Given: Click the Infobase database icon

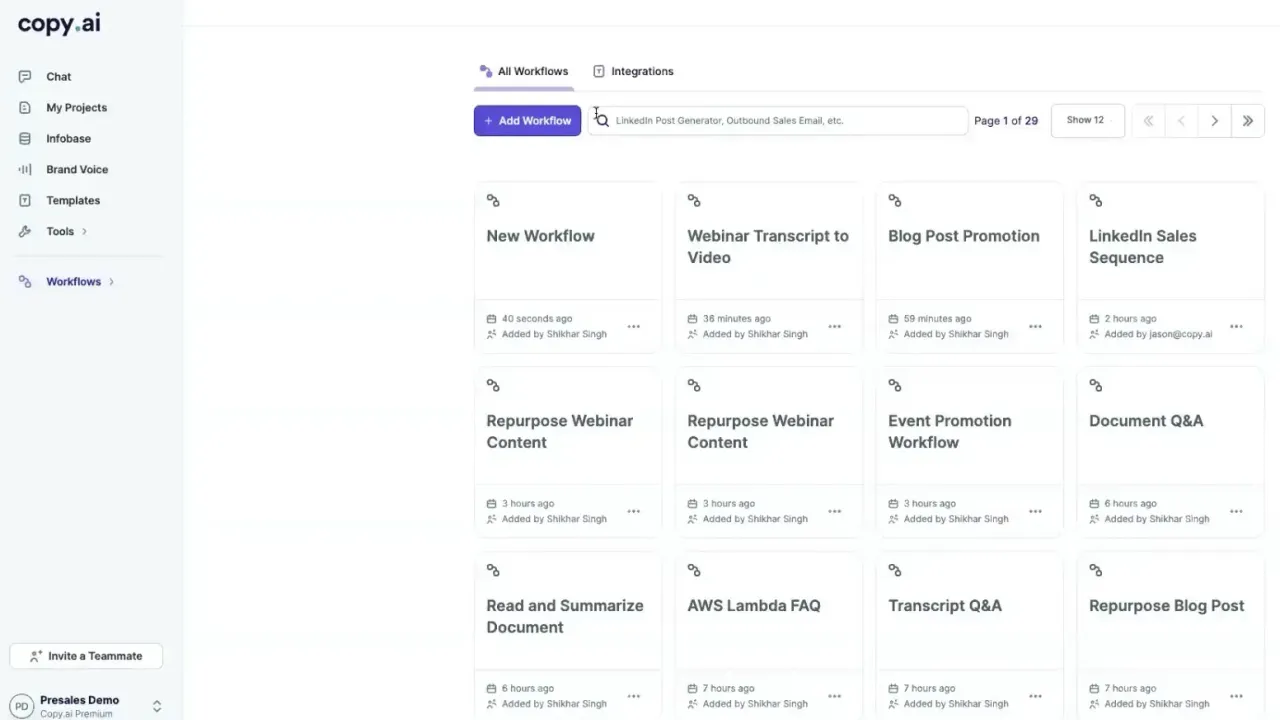Looking at the screenshot, I should tap(25, 138).
